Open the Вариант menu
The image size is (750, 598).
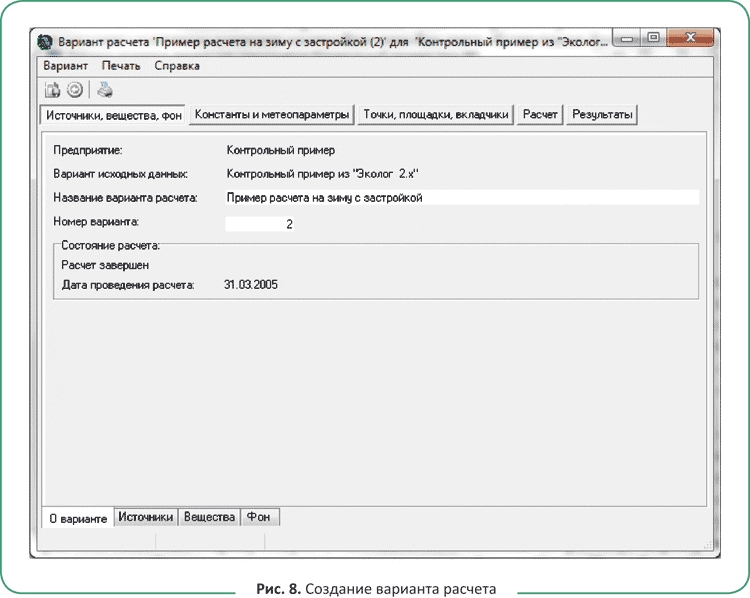click(66, 66)
